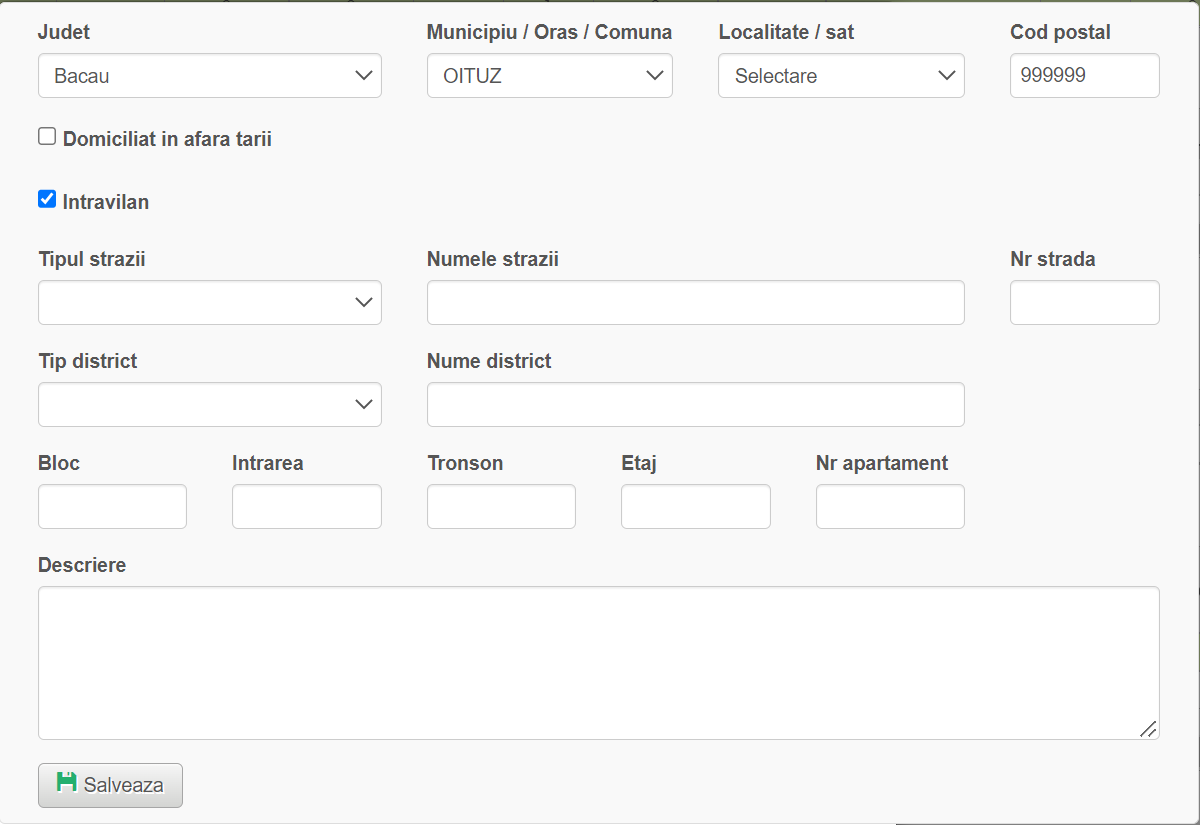Click the Tronson input box

501,507
